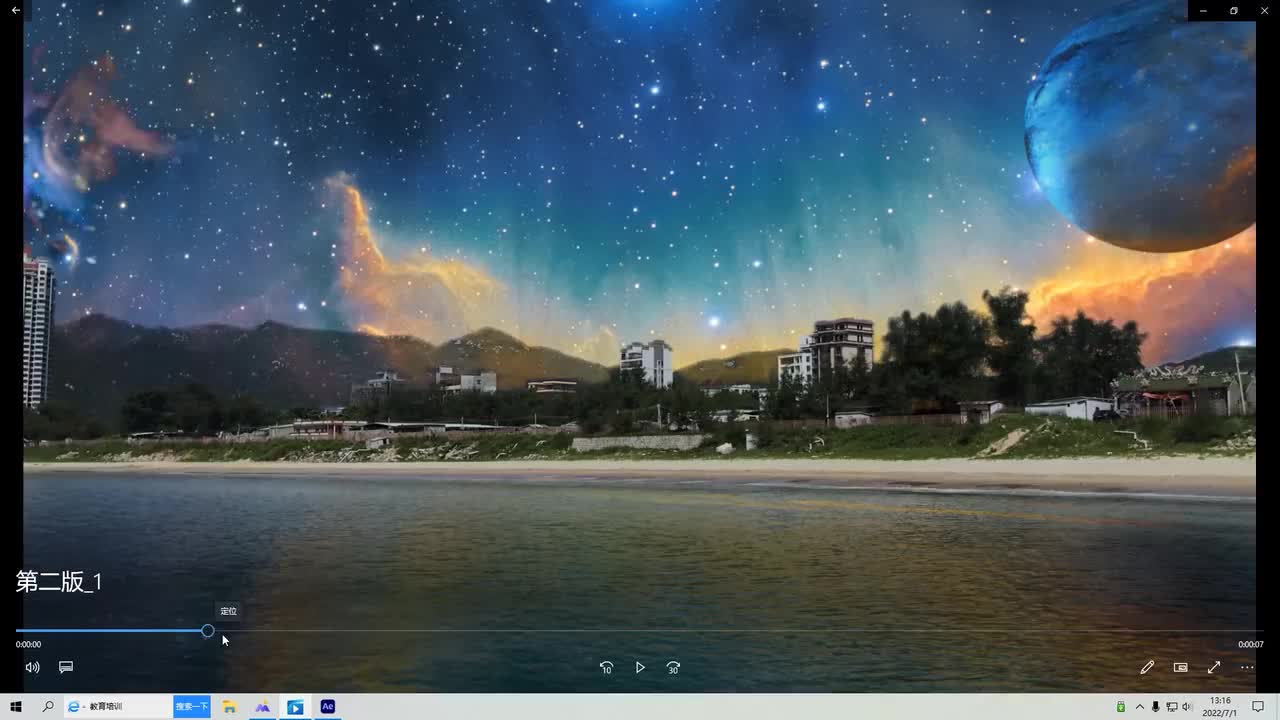Click the video title 第二版_1

coord(59,582)
